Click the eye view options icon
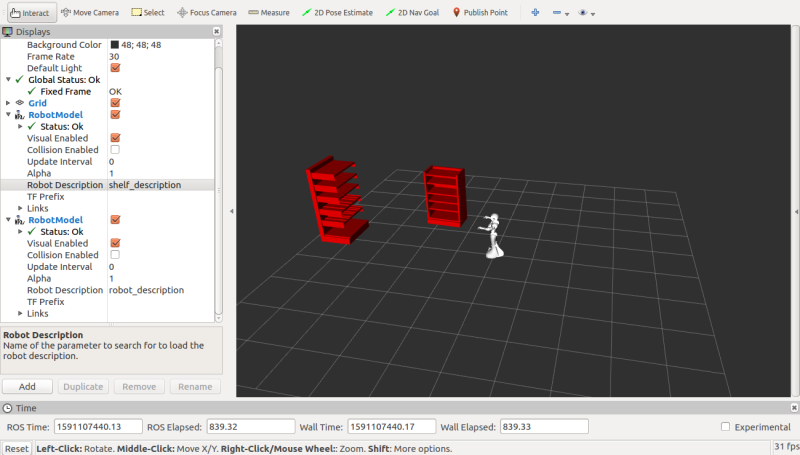The width and height of the screenshot is (800, 455). coord(583,13)
